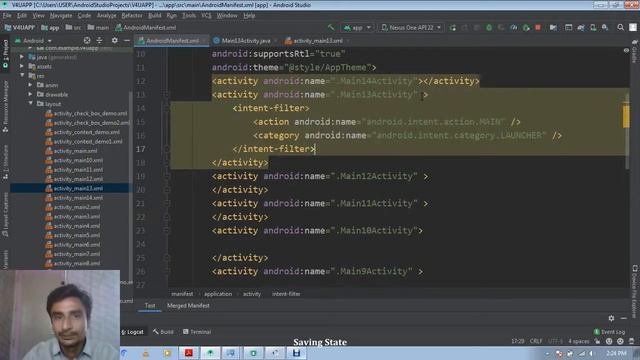This screenshot has height=360, width=640.
Task: Open the Nexus One API 22 device dropdown
Action: point(411,28)
